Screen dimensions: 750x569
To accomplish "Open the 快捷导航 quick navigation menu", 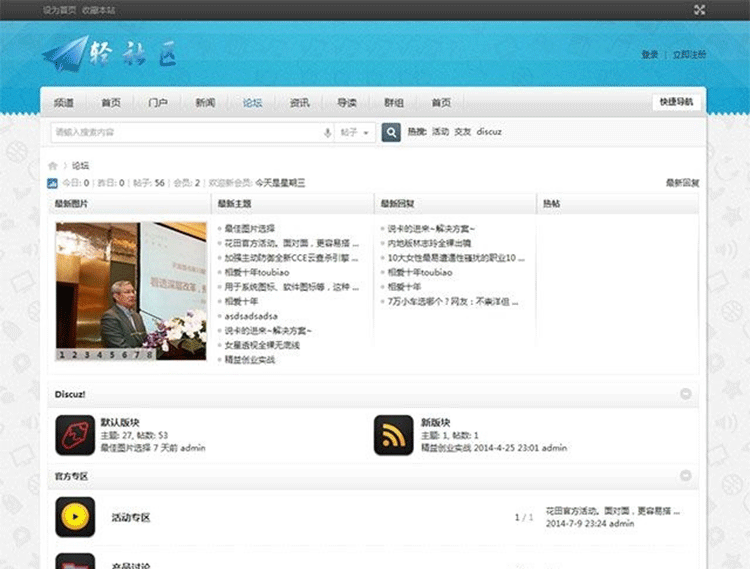I will coord(676,102).
